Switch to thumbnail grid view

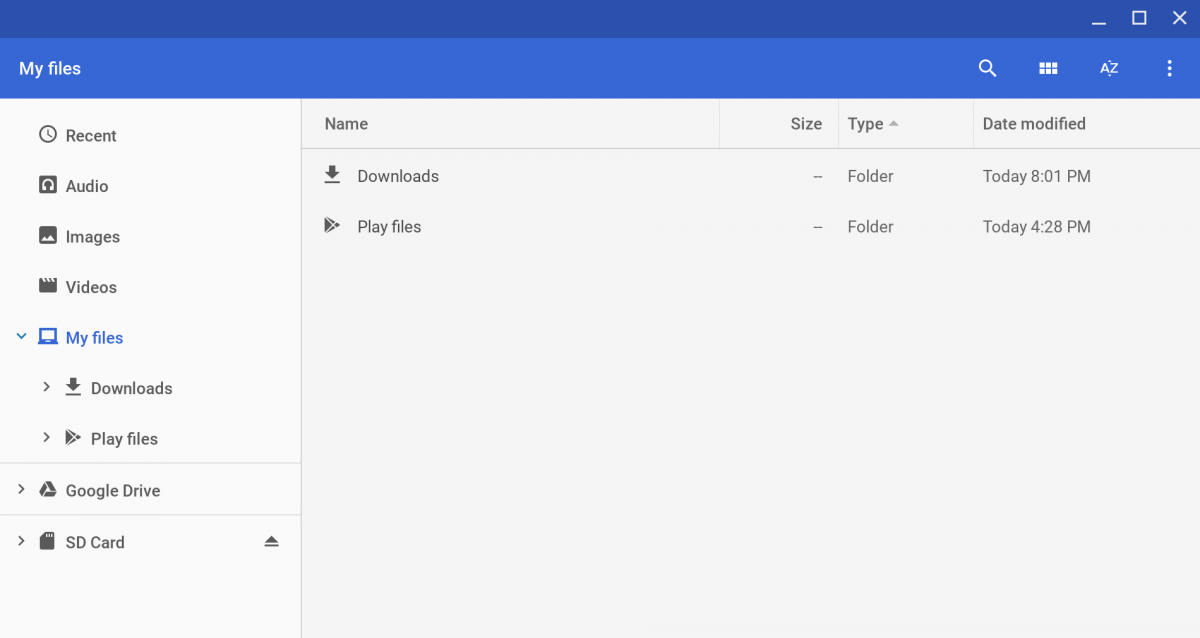(x=1048, y=68)
